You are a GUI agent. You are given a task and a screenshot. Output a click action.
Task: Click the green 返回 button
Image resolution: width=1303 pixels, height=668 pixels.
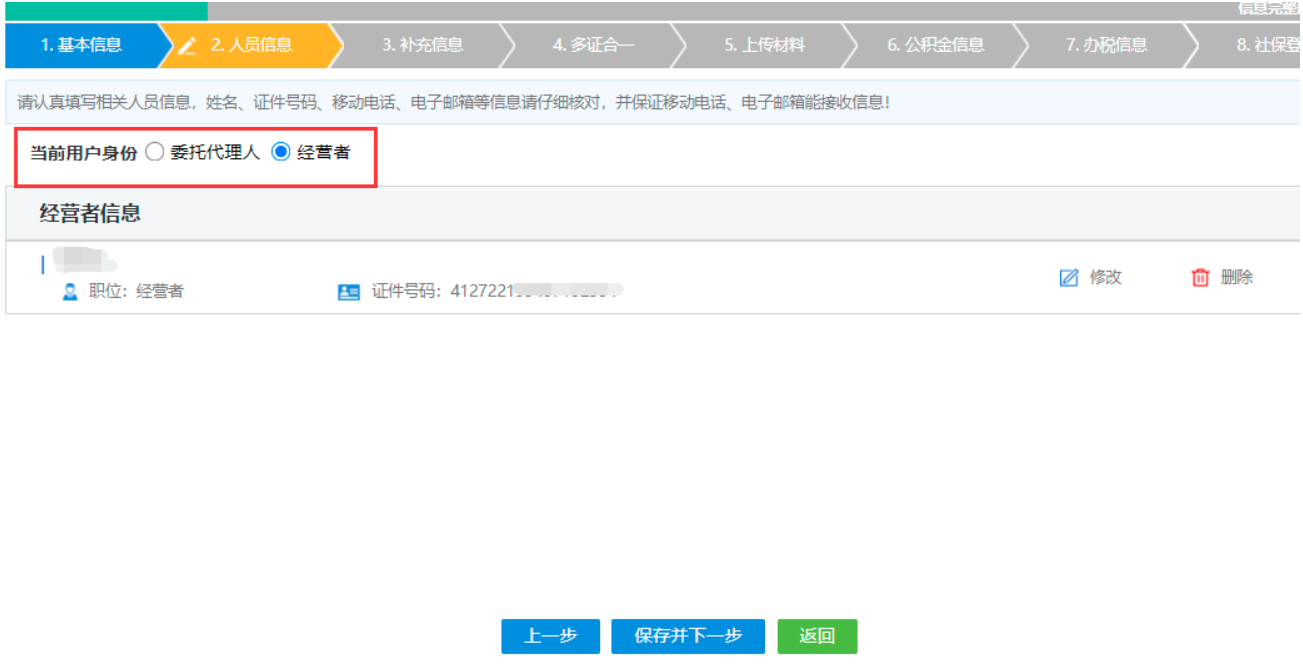coord(817,636)
